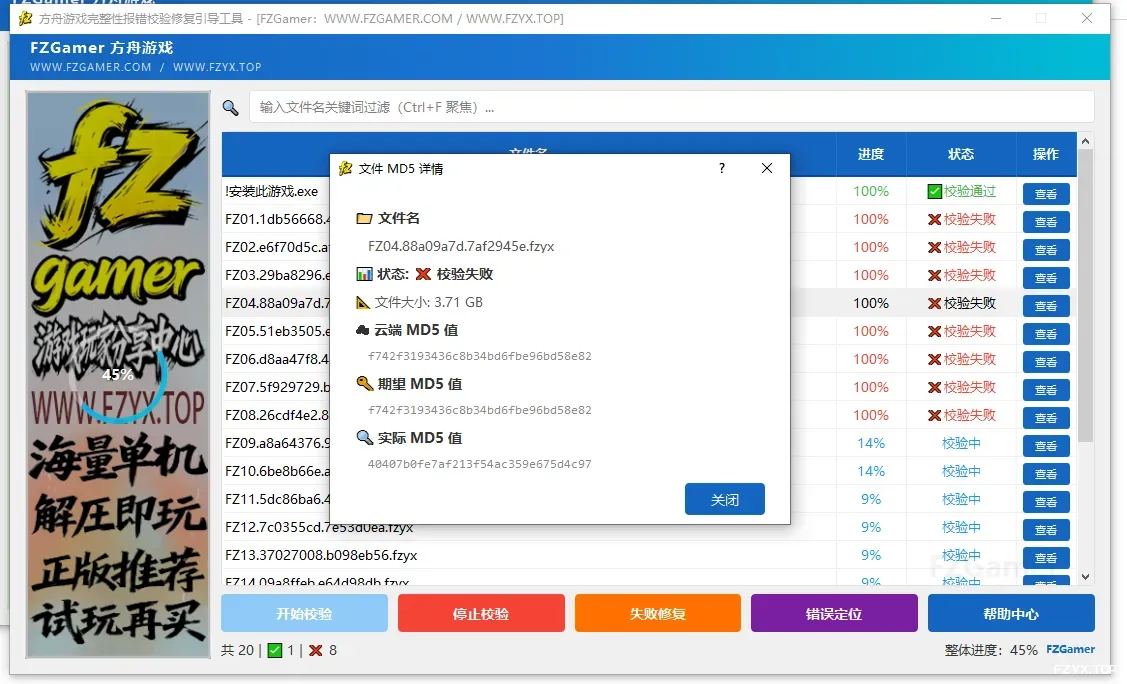Click 查看 for !安装此游戏.exe row
1127x684 pixels.
click(x=1046, y=194)
